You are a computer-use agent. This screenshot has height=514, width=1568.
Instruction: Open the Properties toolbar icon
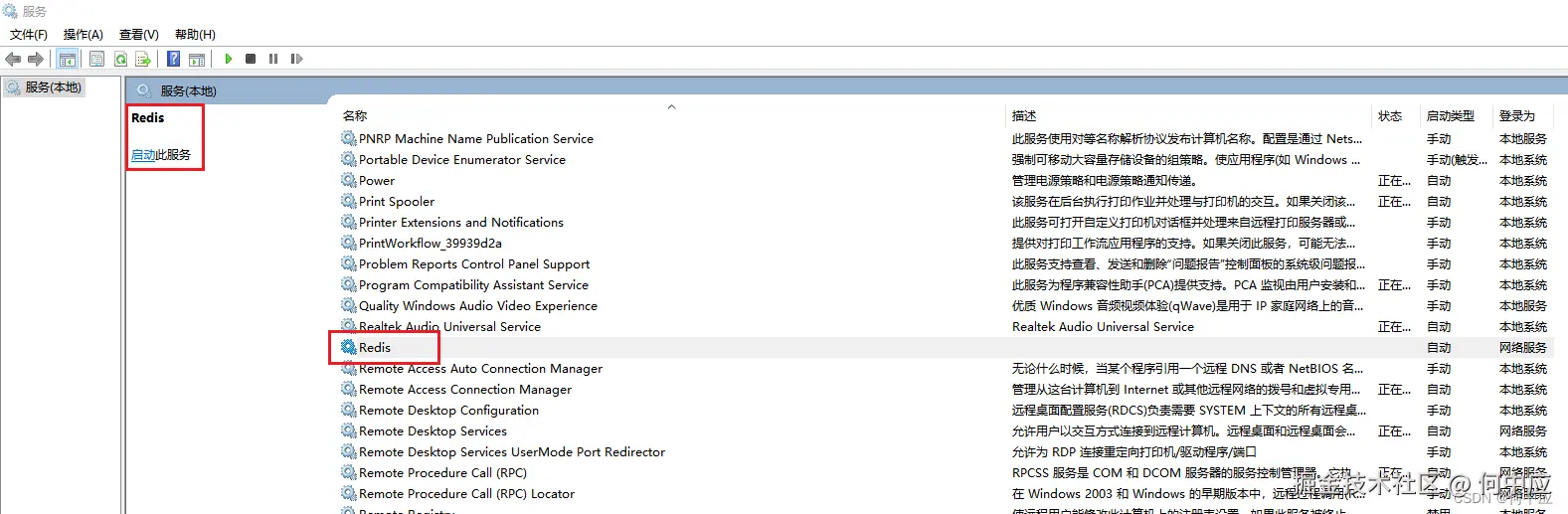pyautogui.click(x=96, y=59)
